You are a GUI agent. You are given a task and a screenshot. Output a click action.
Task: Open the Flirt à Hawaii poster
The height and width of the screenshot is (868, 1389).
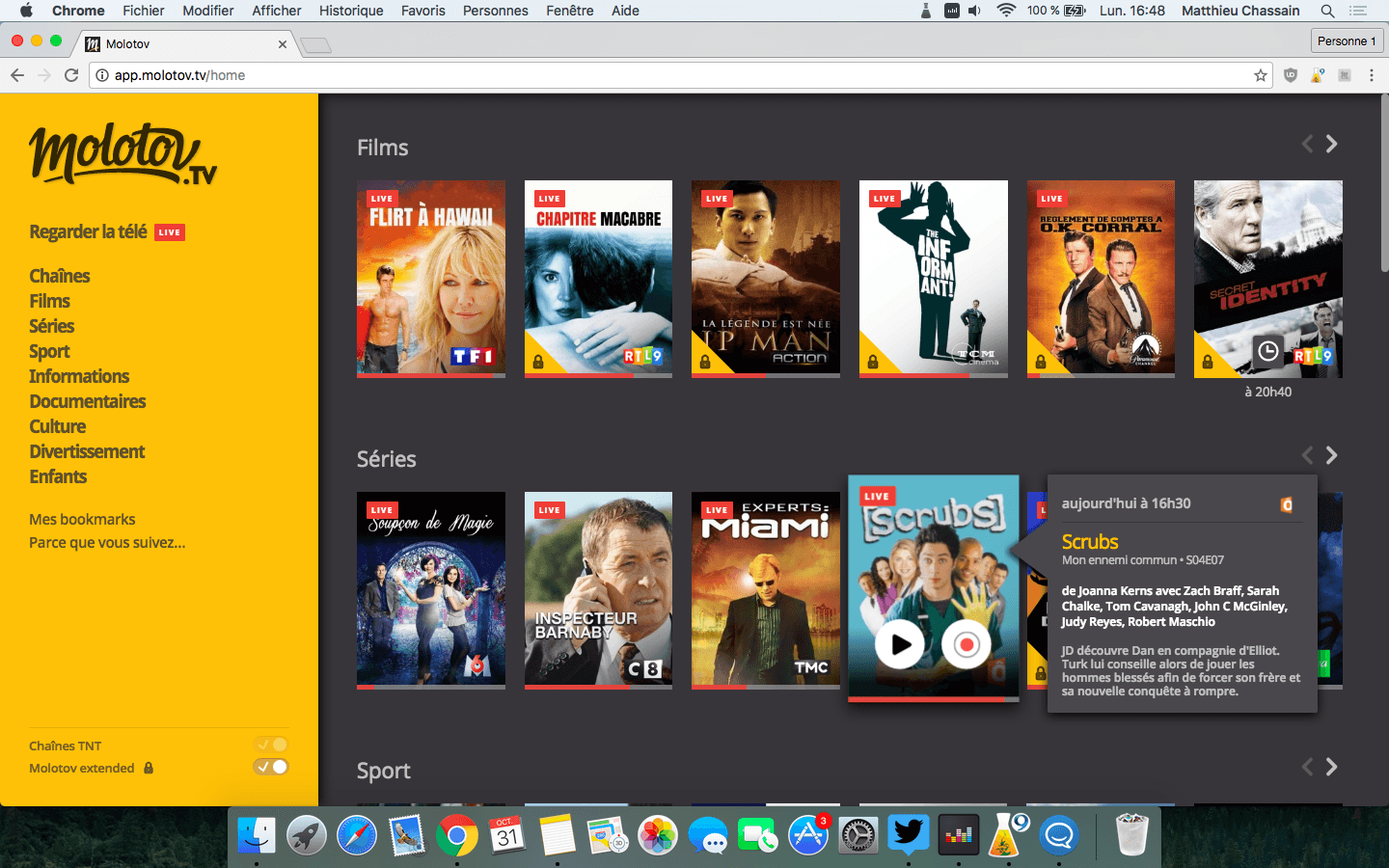pyautogui.click(x=431, y=279)
